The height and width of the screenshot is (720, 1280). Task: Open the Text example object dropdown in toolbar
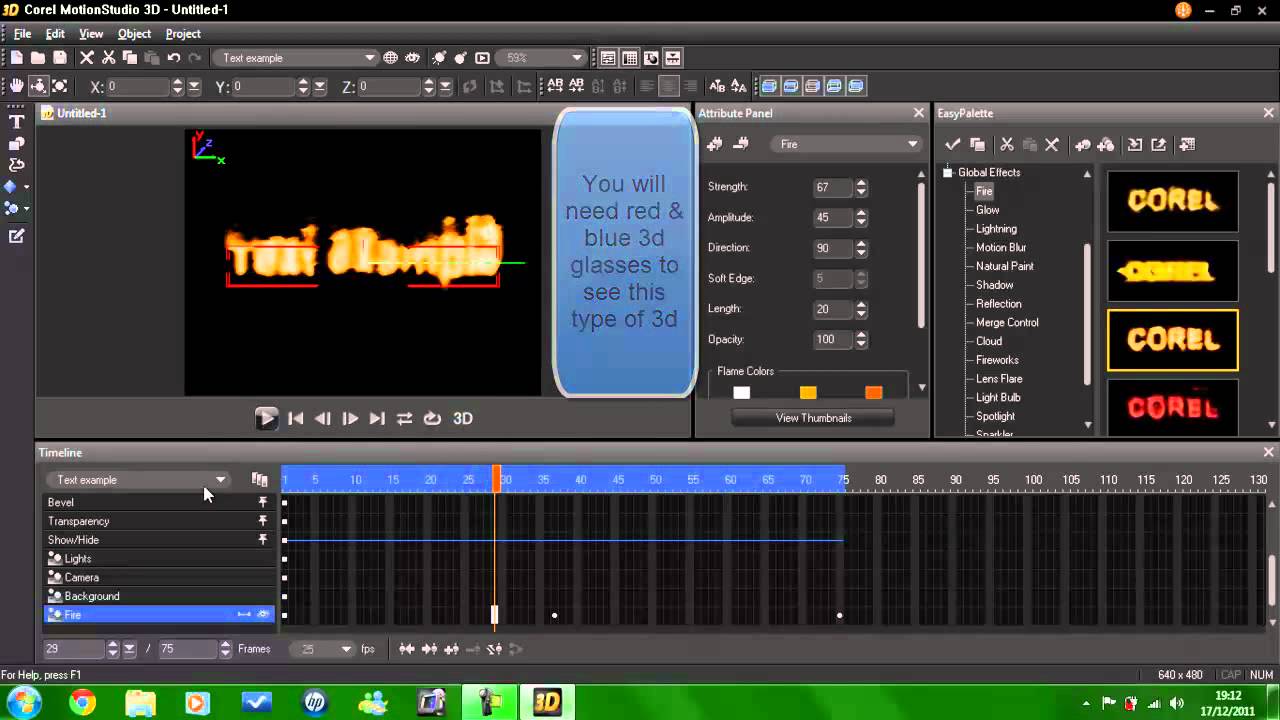point(296,58)
